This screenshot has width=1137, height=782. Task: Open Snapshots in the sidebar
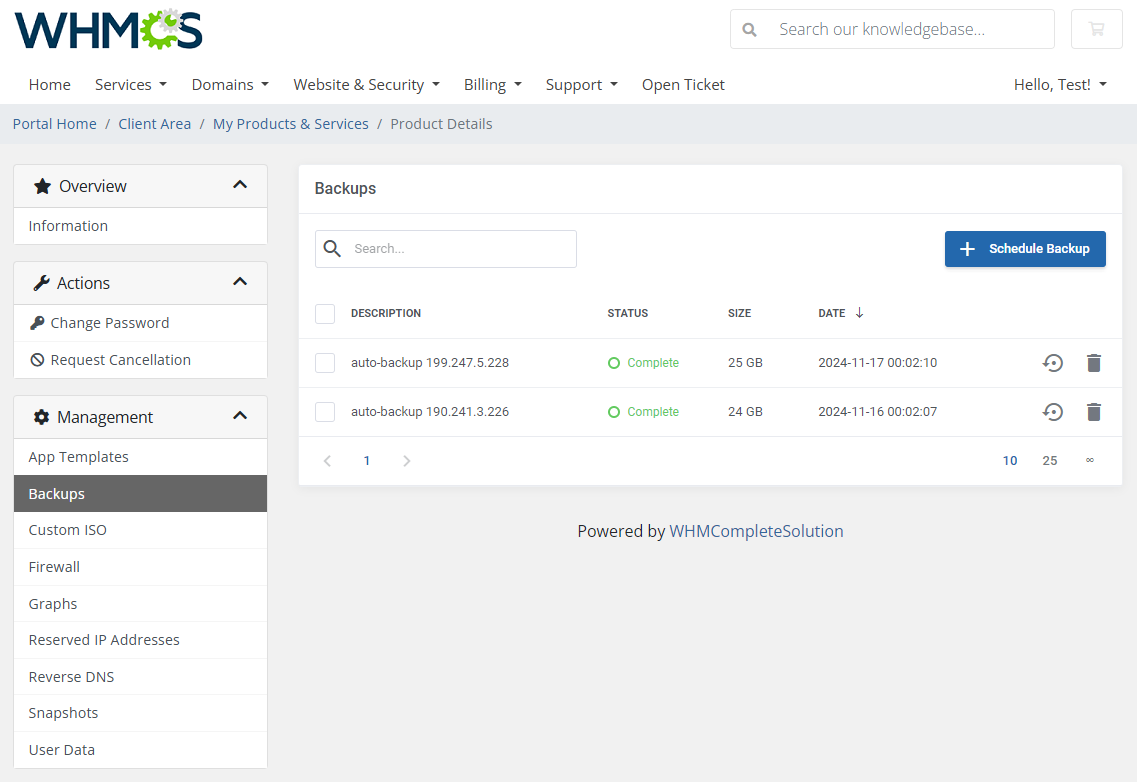[x=141, y=713]
